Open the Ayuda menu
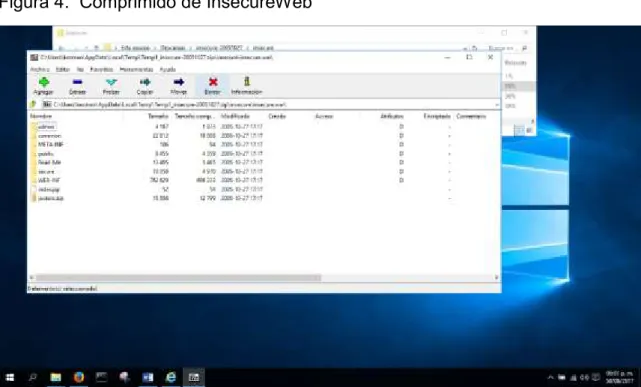 tap(168, 69)
